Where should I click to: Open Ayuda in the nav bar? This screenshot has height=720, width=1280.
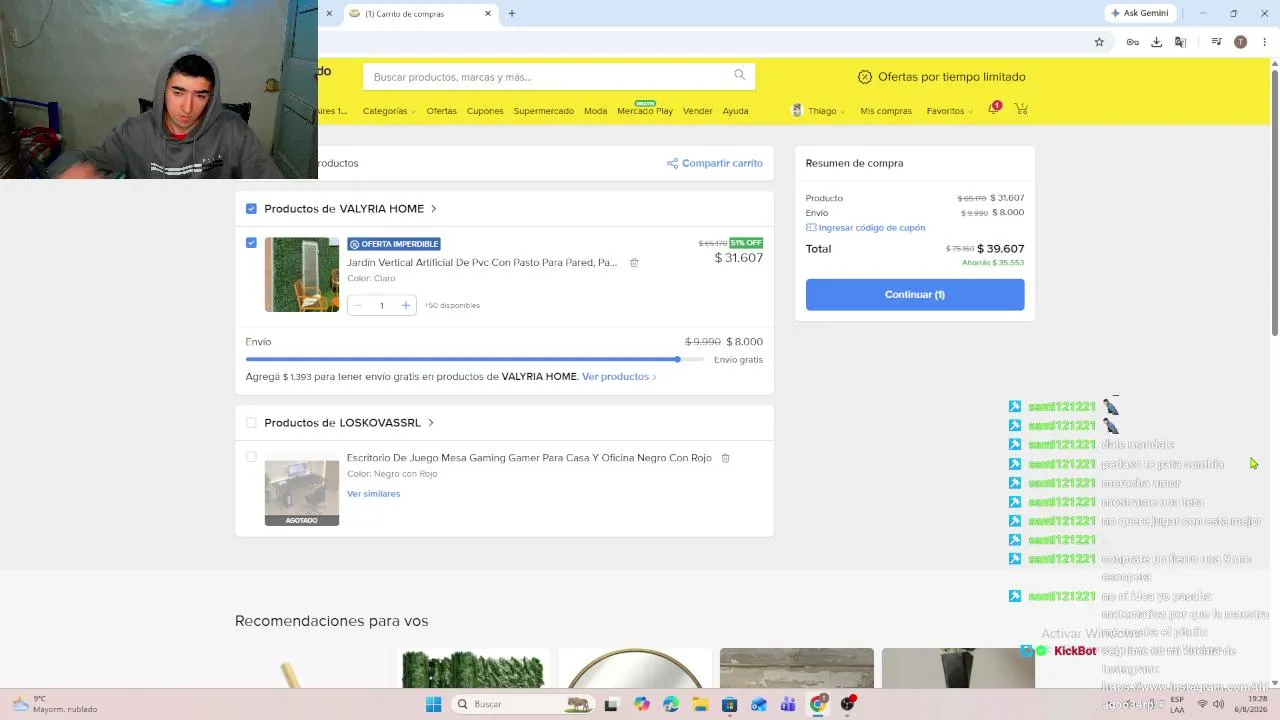(x=735, y=111)
